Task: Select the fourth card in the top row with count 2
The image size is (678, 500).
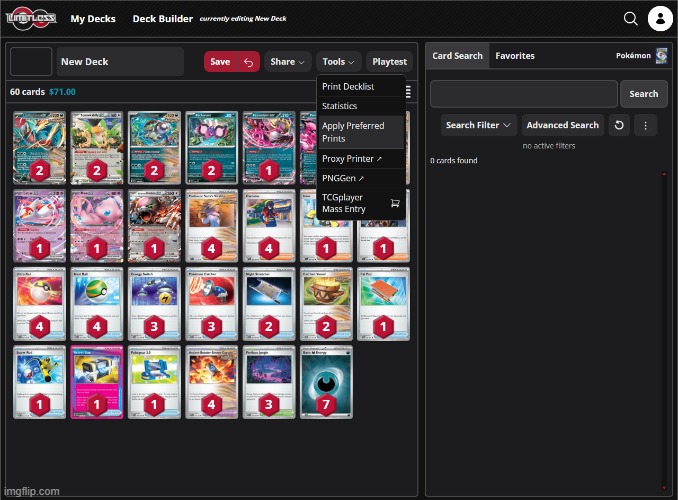Action: pyautogui.click(x=211, y=148)
